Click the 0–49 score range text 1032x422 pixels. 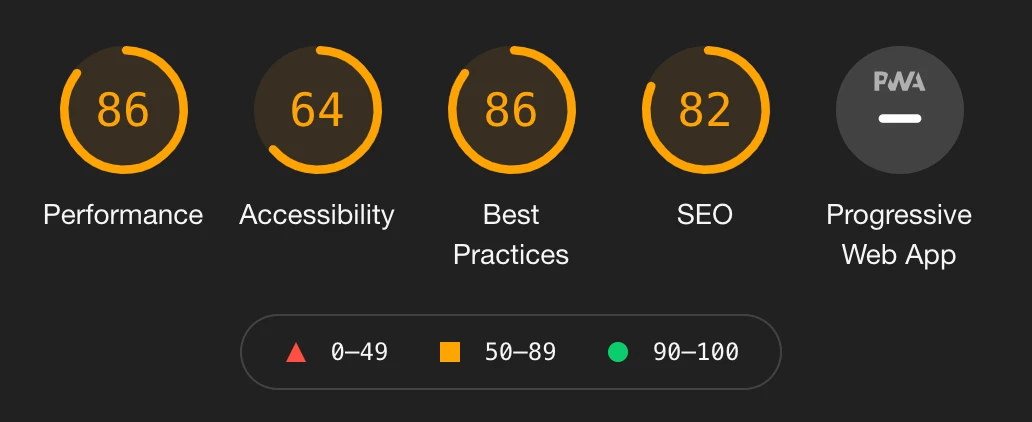(359, 352)
